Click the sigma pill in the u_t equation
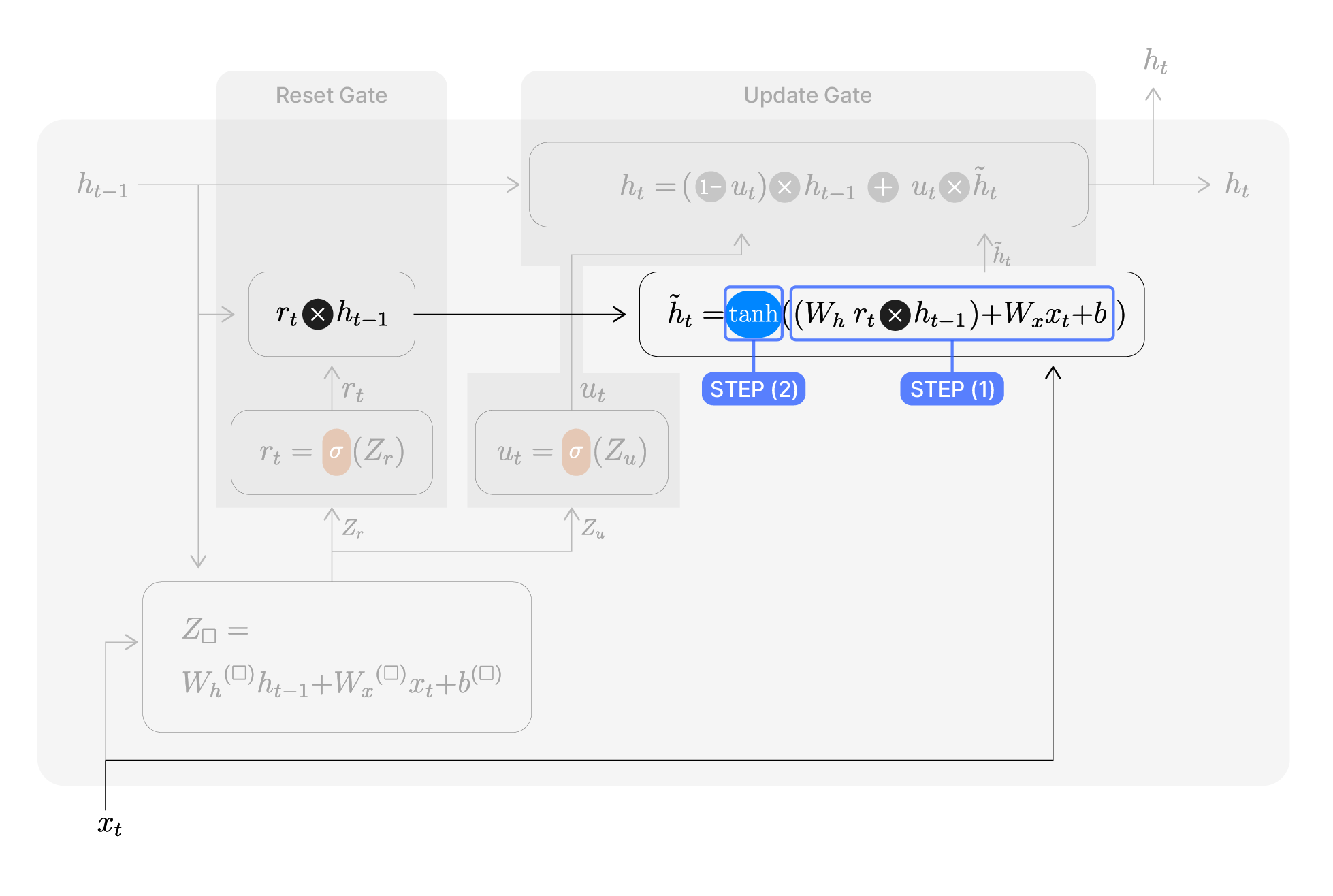The height and width of the screenshot is (896, 1333). 576,452
